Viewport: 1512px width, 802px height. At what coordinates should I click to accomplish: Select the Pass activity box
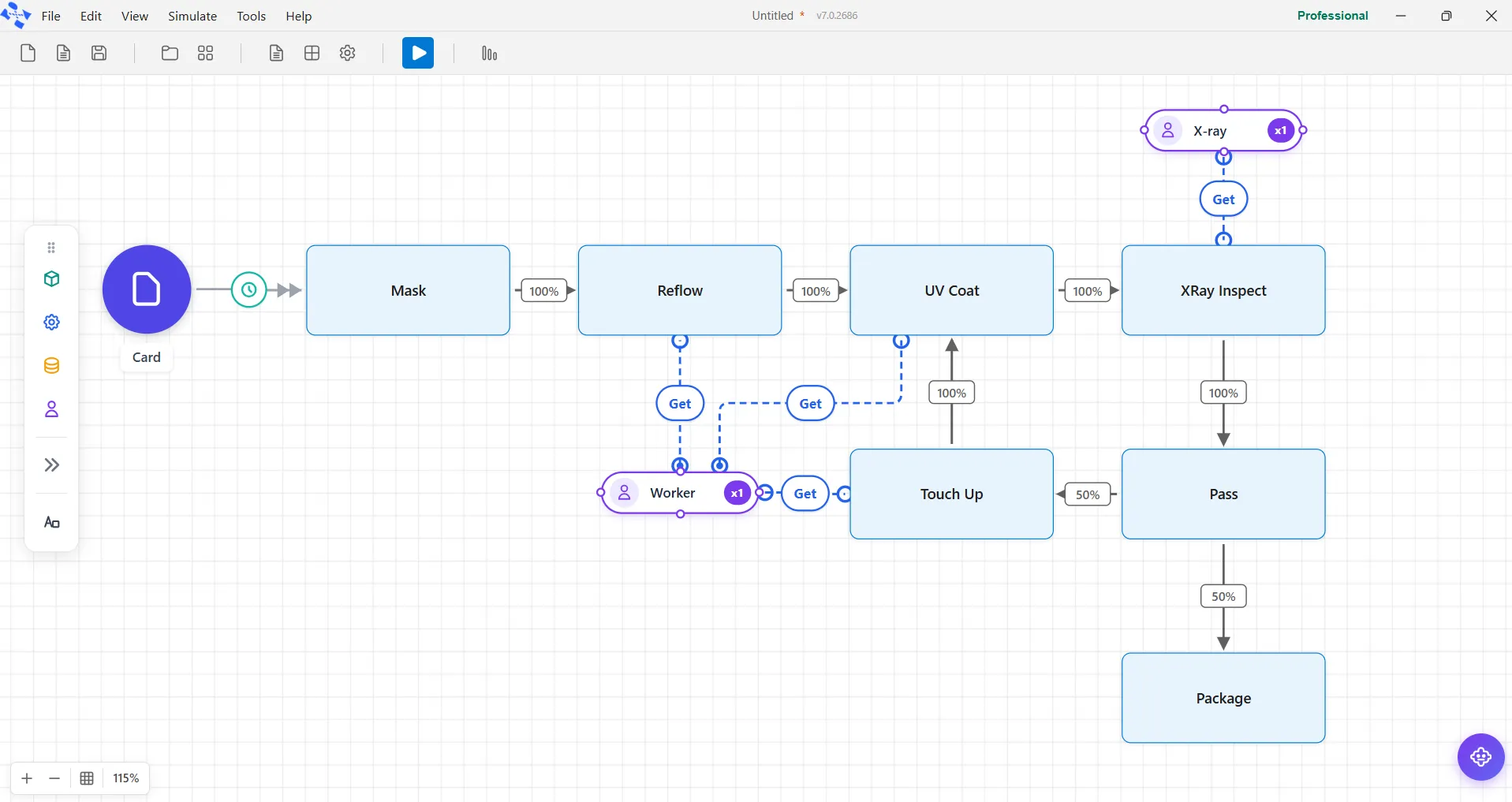(1223, 494)
